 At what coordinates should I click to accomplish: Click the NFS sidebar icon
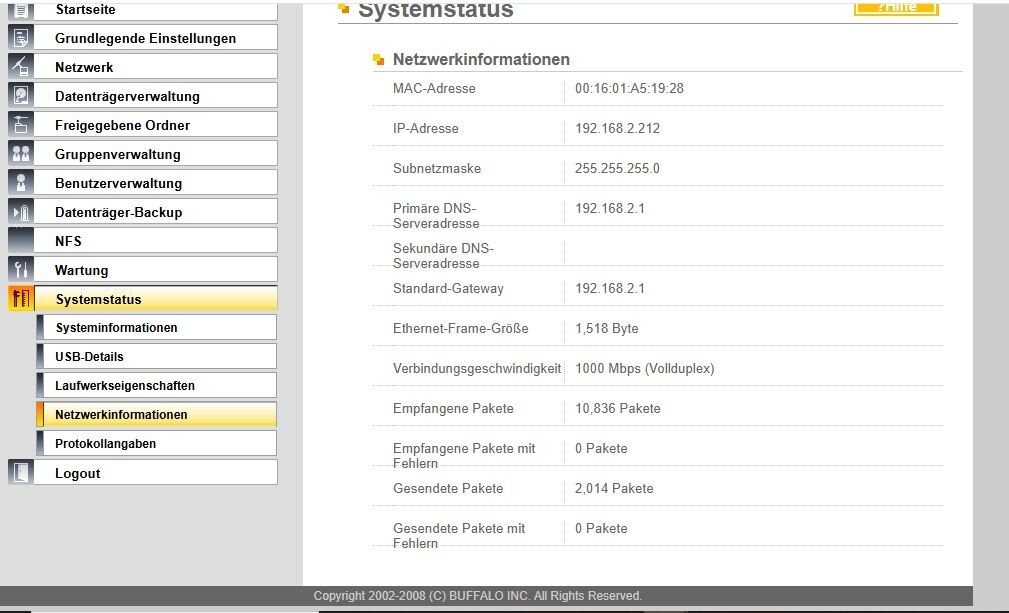pyautogui.click(x=21, y=241)
